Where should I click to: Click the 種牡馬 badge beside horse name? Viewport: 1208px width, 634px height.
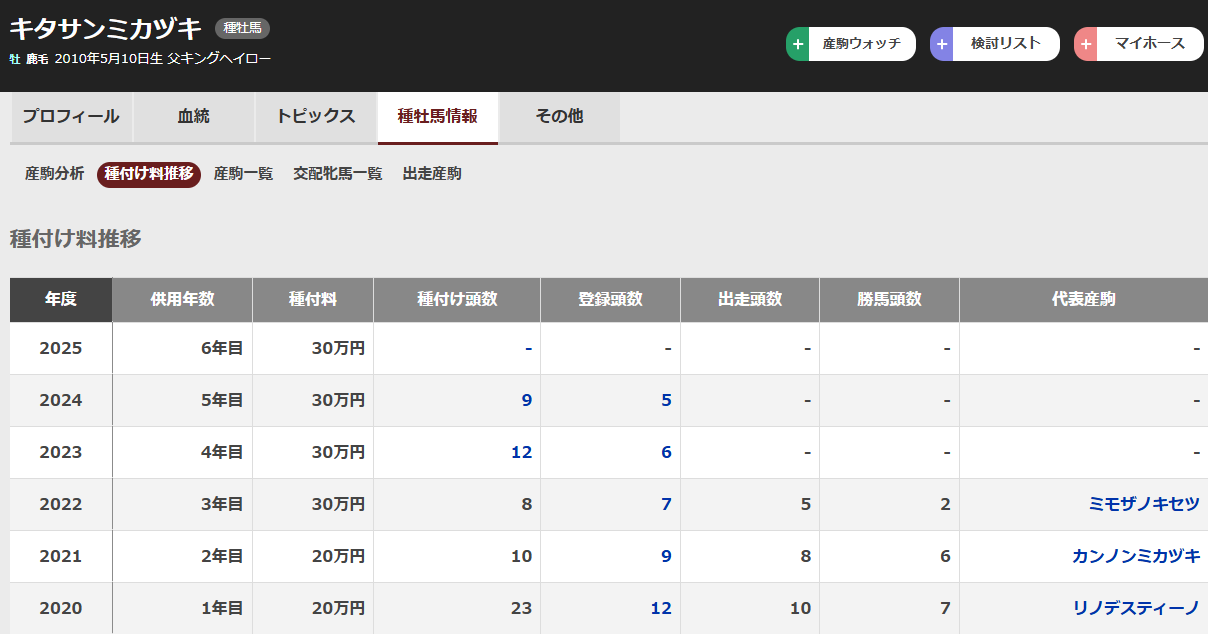coord(242,29)
